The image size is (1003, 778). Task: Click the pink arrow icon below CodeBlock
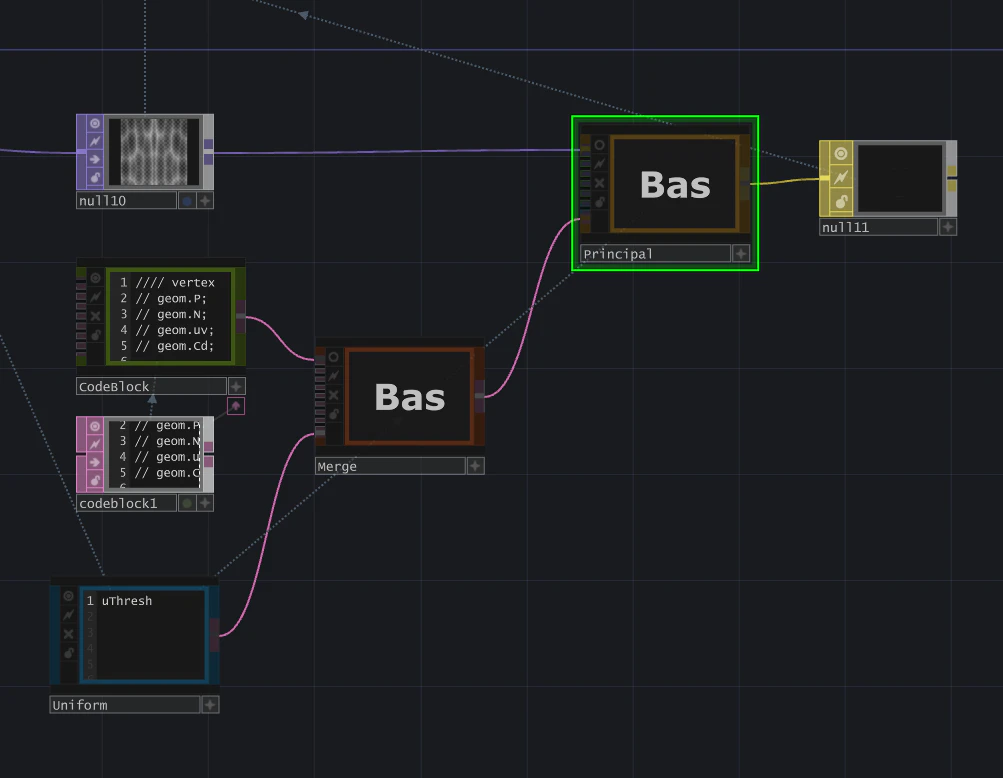[x=235, y=406]
